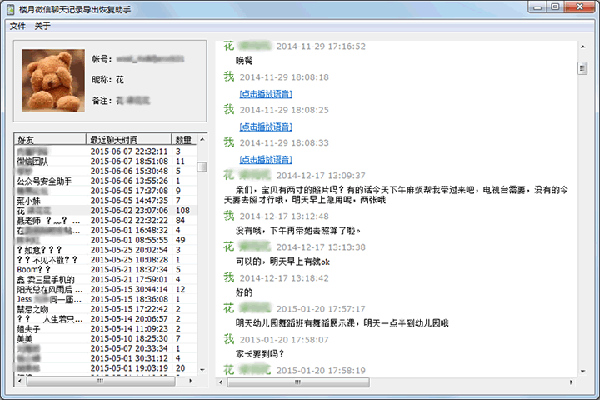Open the 文件 menu

17,26
